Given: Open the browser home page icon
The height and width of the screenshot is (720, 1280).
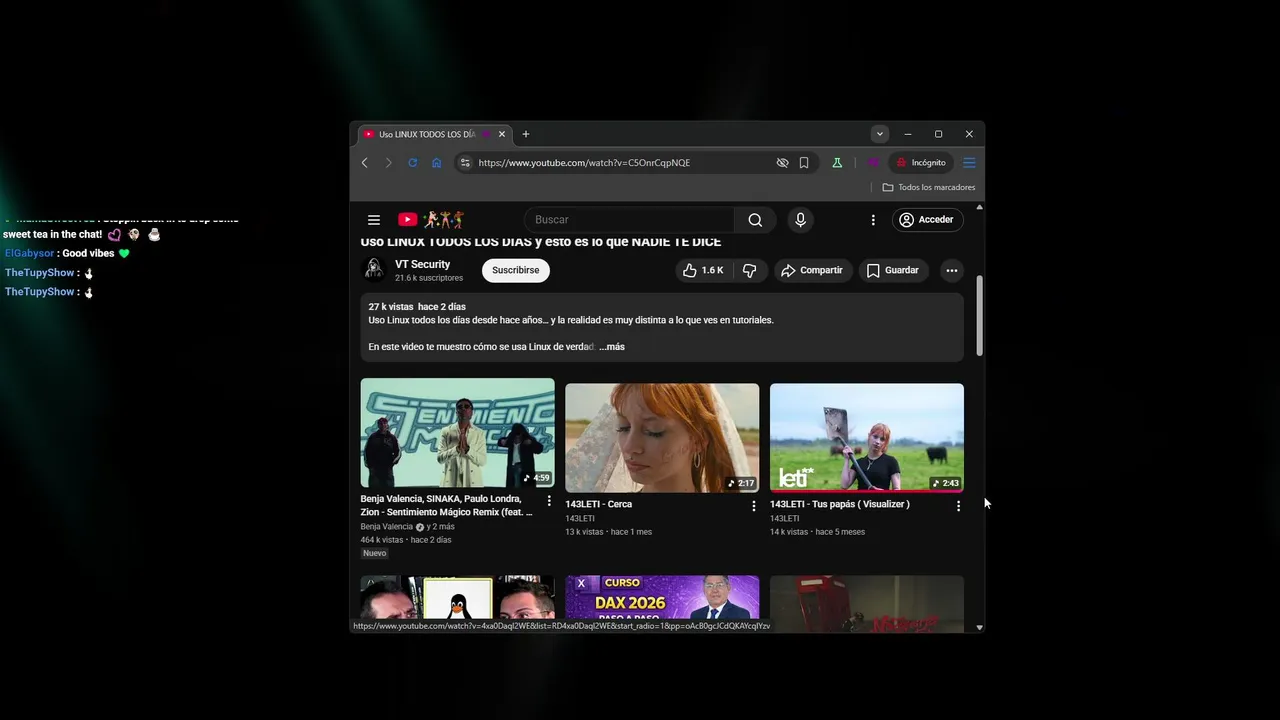Looking at the screenshot, I should pos(437,163).
